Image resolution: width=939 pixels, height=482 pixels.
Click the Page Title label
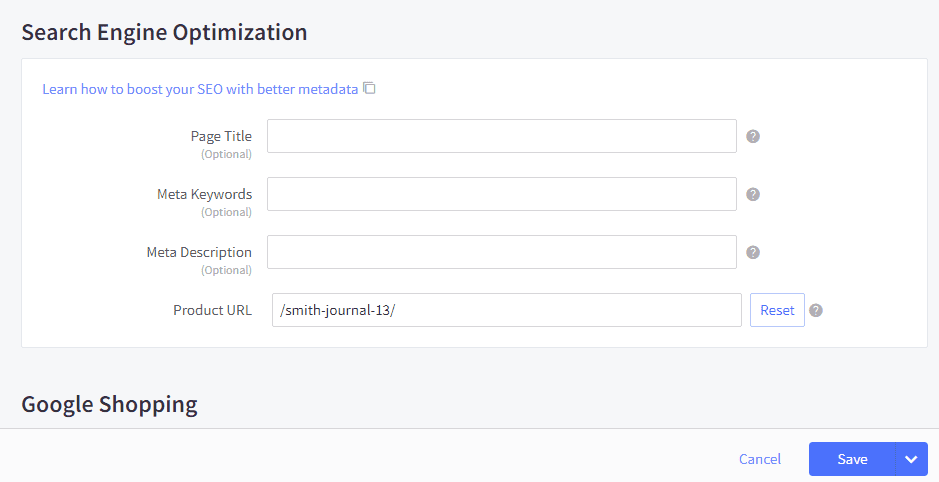coord(221,137)
